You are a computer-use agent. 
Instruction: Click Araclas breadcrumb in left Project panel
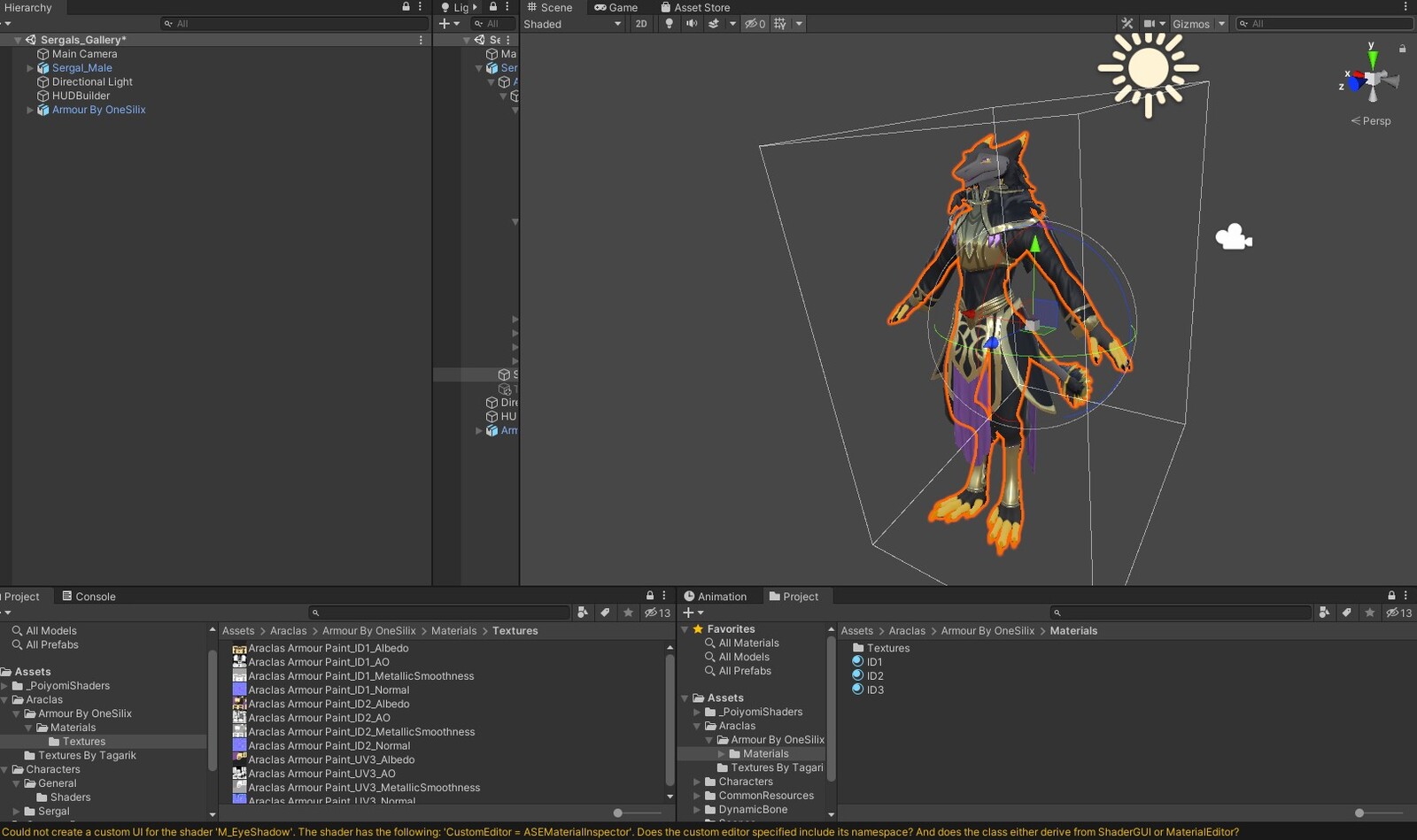click(288, 631)
